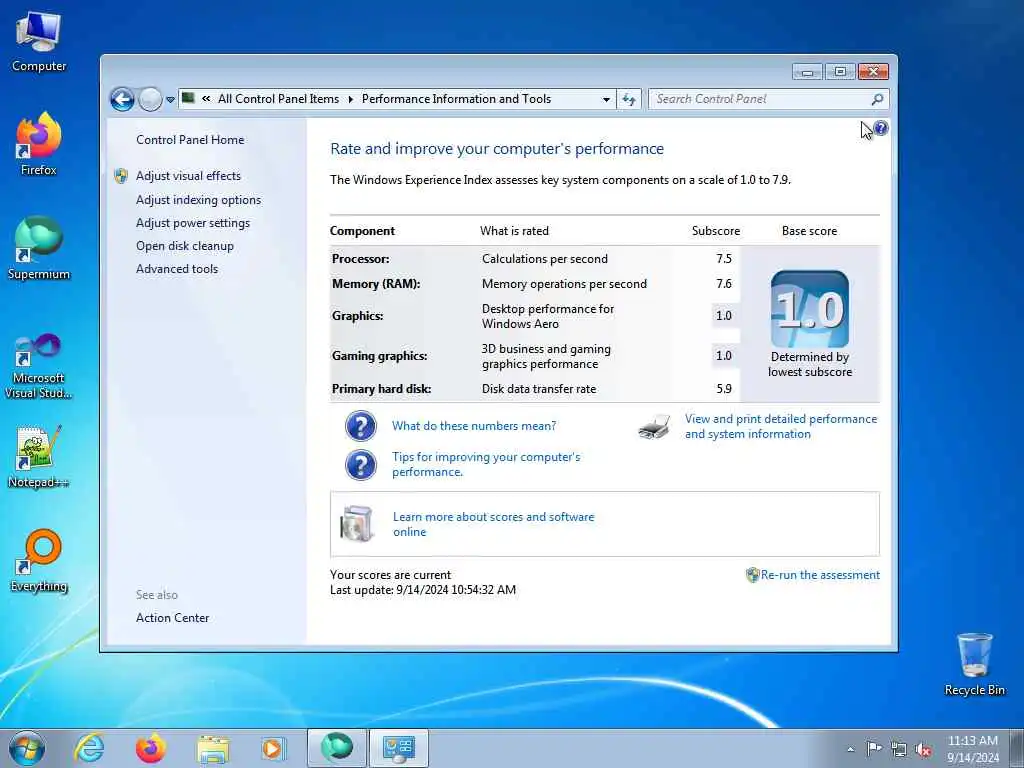Select the Memory (RAM) subscore 7.6
The width and height of the screenshot is (1024, 768).
[724, 283]
